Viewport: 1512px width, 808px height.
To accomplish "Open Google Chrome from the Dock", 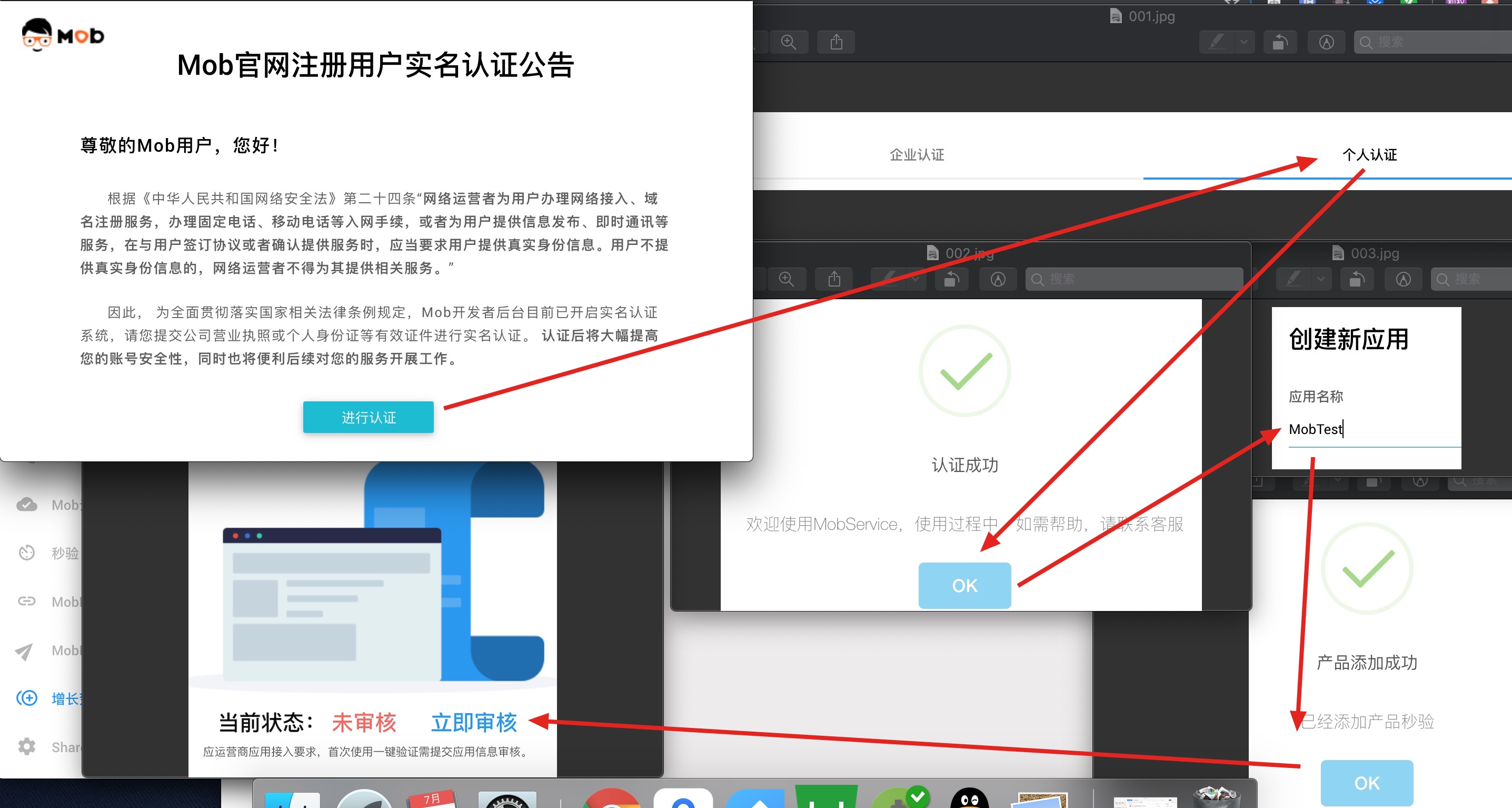I will point(611,797).
